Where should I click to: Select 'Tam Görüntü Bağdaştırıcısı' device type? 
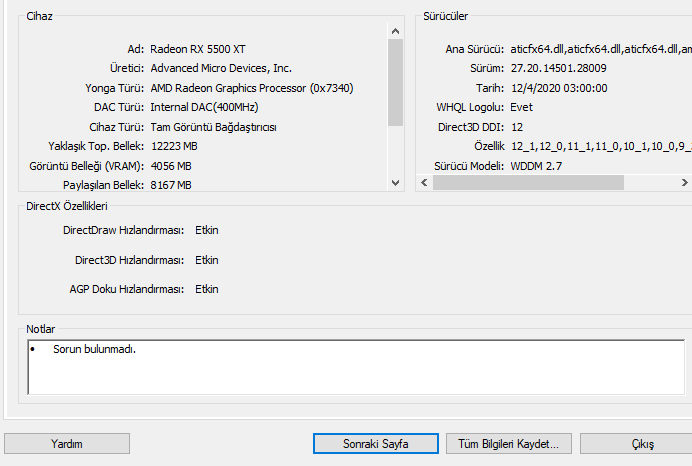tap(214, 127)
